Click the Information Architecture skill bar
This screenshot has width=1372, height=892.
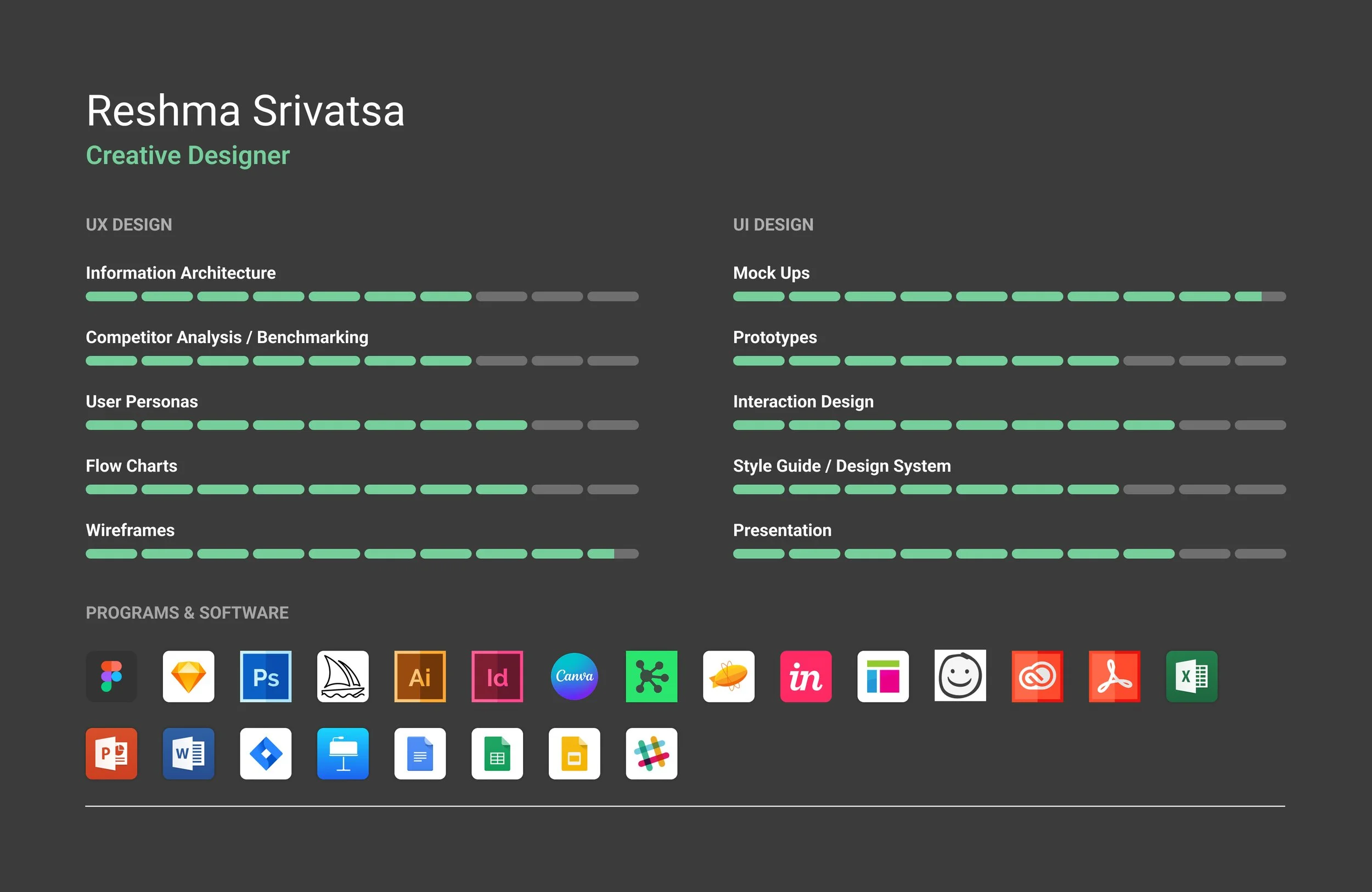point(362,296)
